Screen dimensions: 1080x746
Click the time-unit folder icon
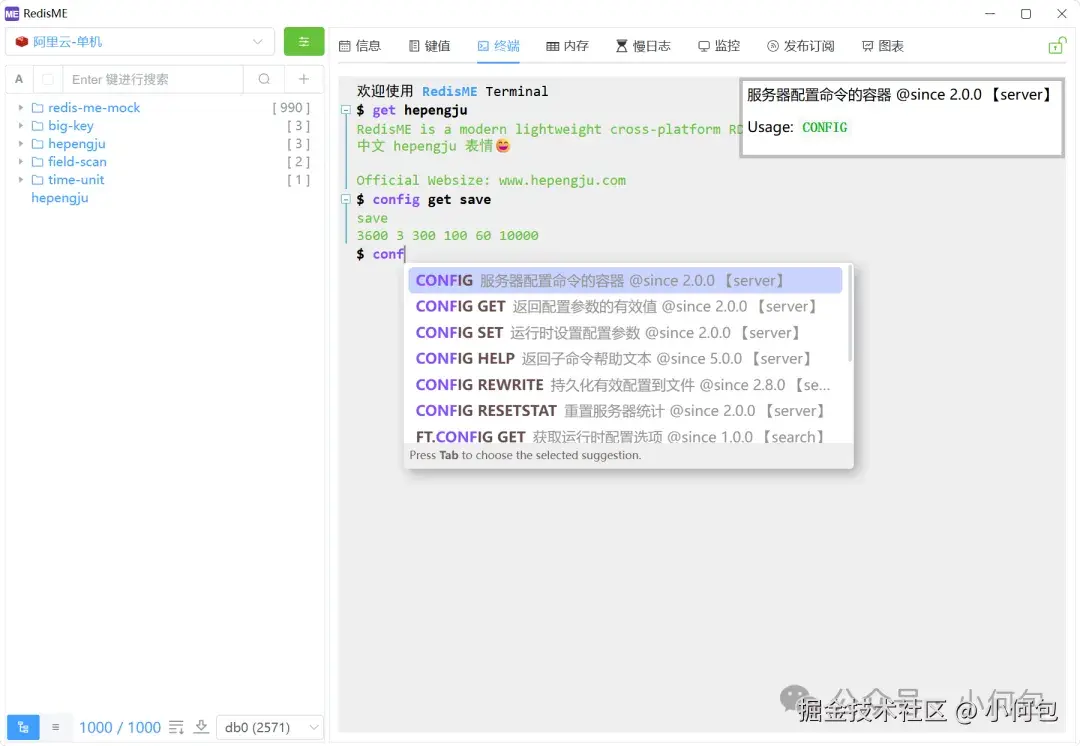(37, 179)
